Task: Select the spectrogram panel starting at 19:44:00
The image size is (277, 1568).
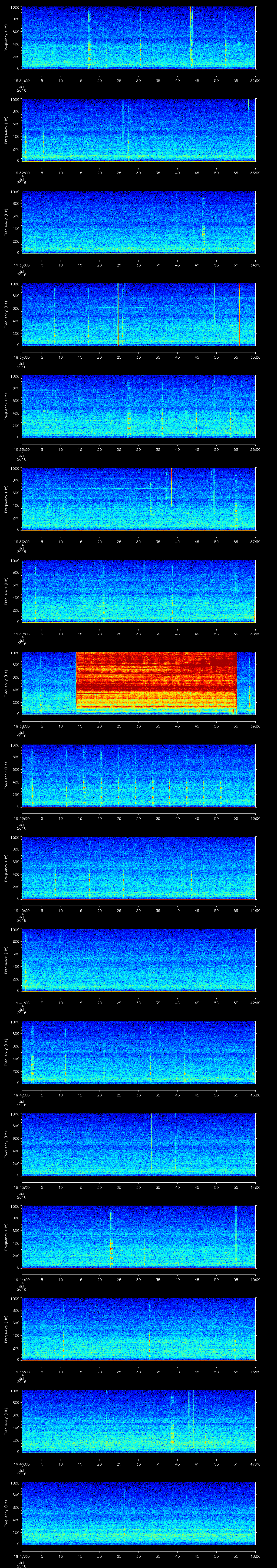Action: tap(139, 1237)
